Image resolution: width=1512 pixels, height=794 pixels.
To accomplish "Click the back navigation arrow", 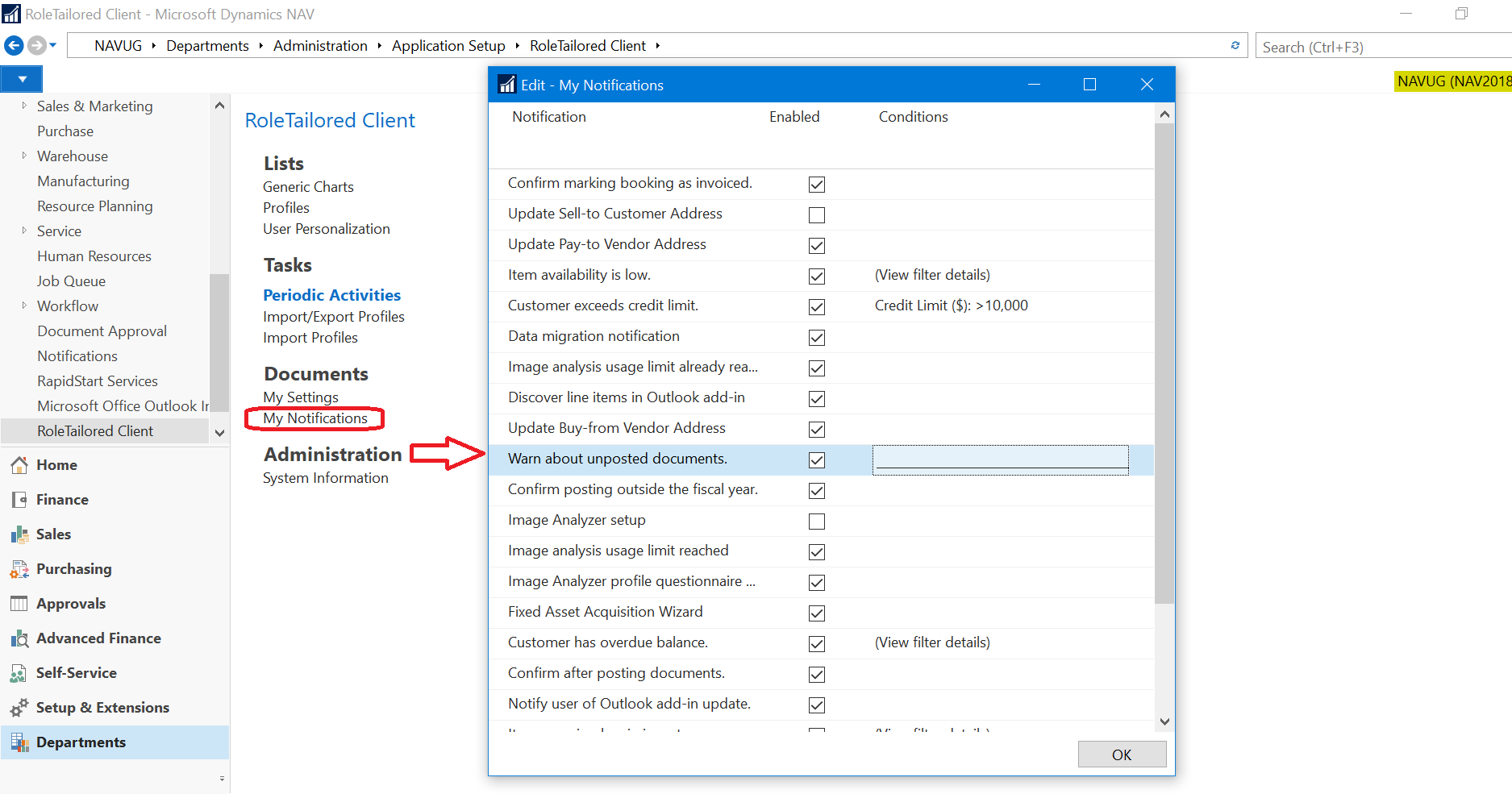I will (x=14, y=45).
